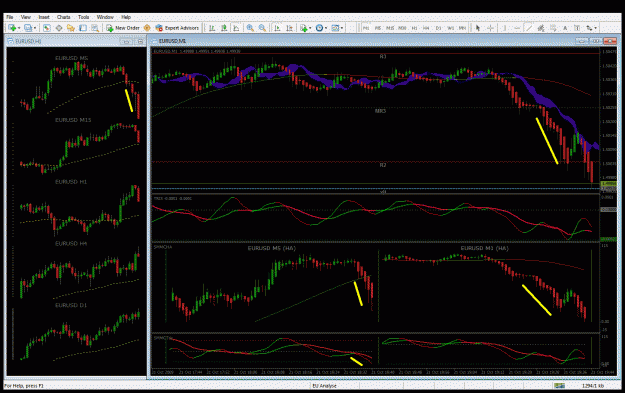The height and width of the screenshot is (393, 625).
Task: Click the EURUSD D1 label in left panel
Action: (71, 305)
